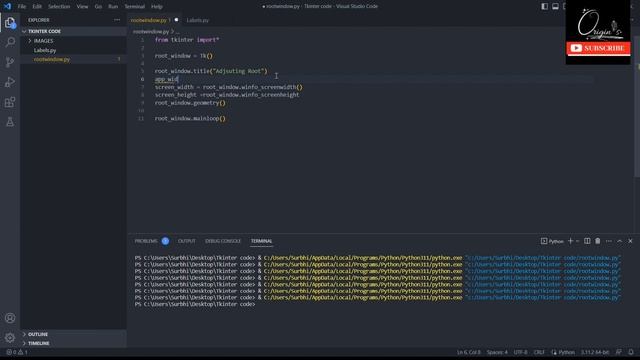Image resolution: width=640 pixels, height=360 pixels.
Task: Click the unsaved dot on rootwindow.py tab
Action: [x=176, y=20]
